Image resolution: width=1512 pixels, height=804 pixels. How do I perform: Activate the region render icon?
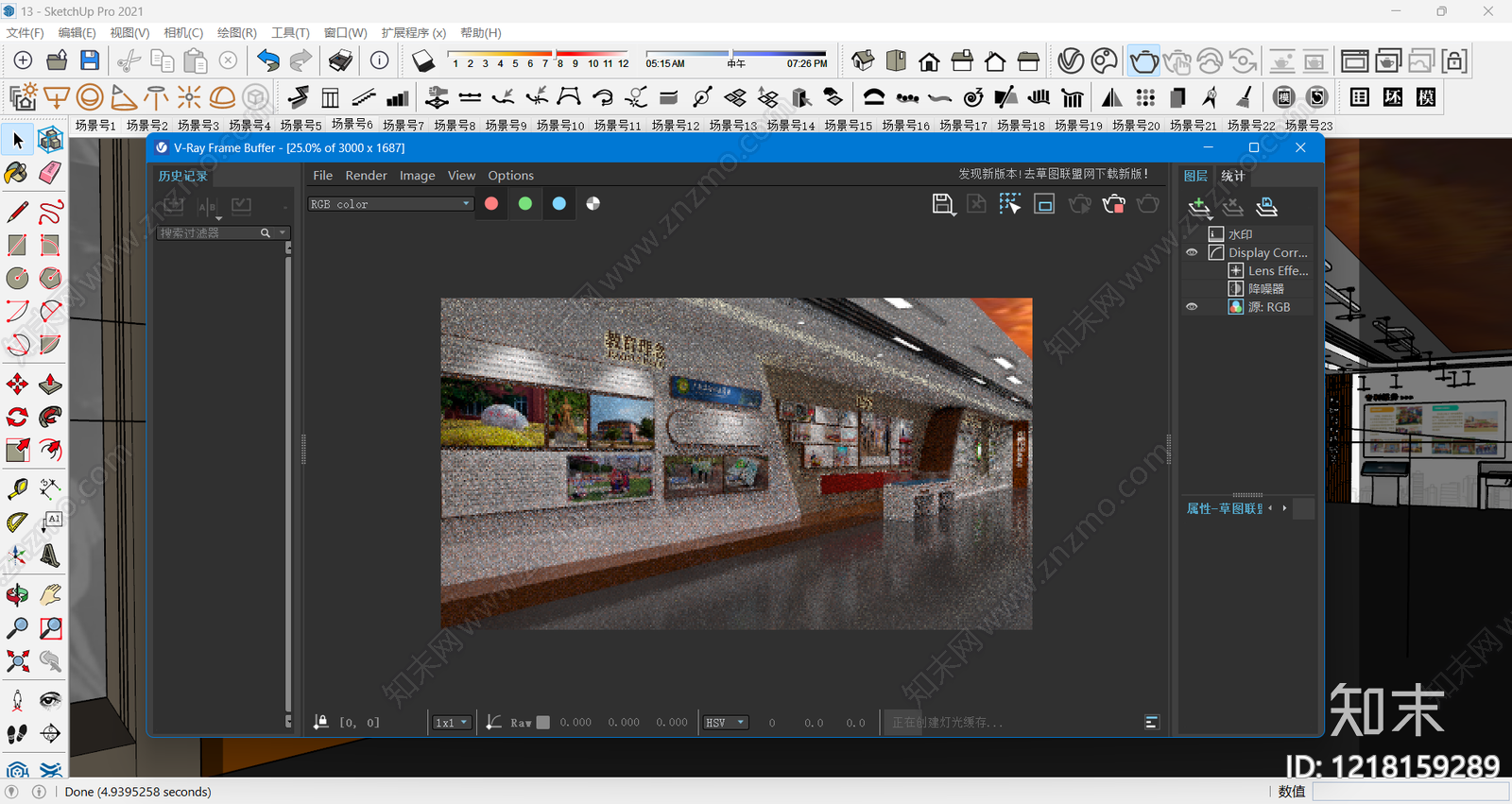pos(1044,204)
